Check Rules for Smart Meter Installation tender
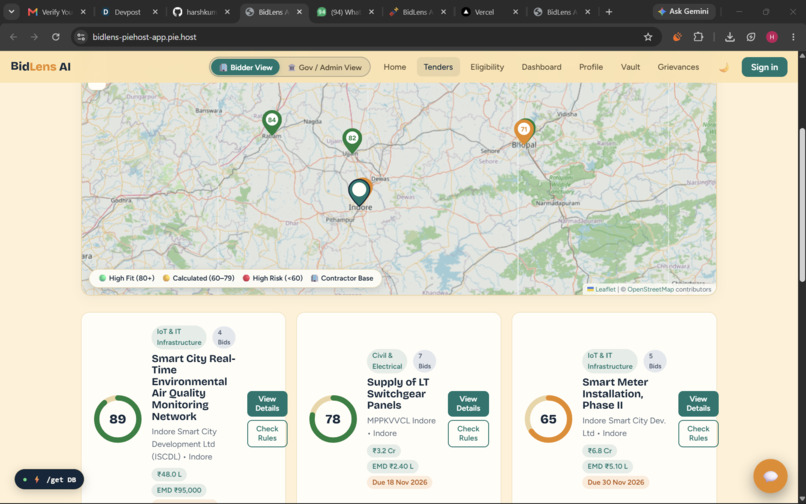Screen dimensions: 806x504 (x=698, y=434)
